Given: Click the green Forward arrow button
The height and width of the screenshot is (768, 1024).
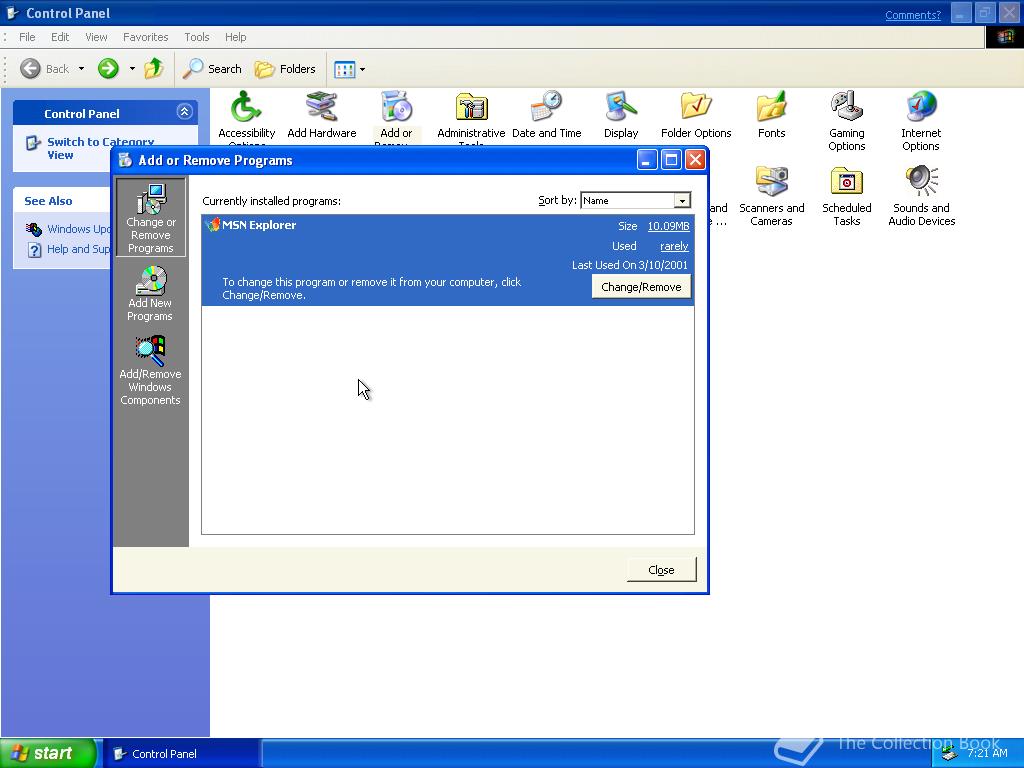Looking at the screenshot, I should pyautogui.click(x=108, y=69).
